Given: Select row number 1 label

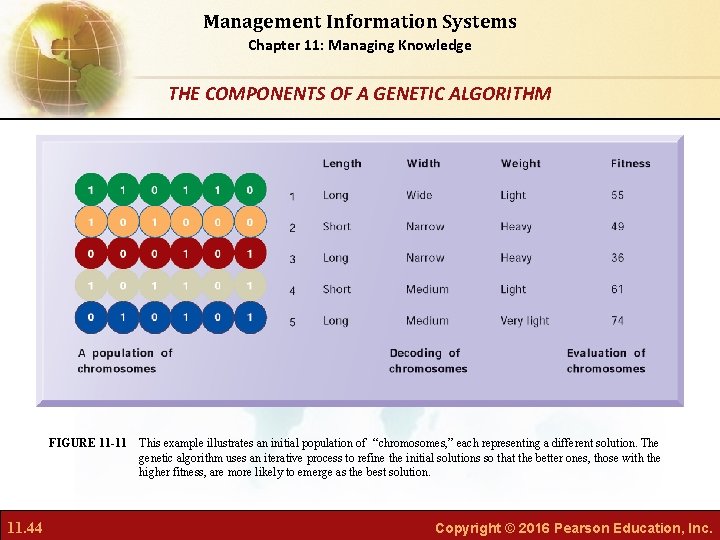Looking at the screenshot, I should click(292, 197).
